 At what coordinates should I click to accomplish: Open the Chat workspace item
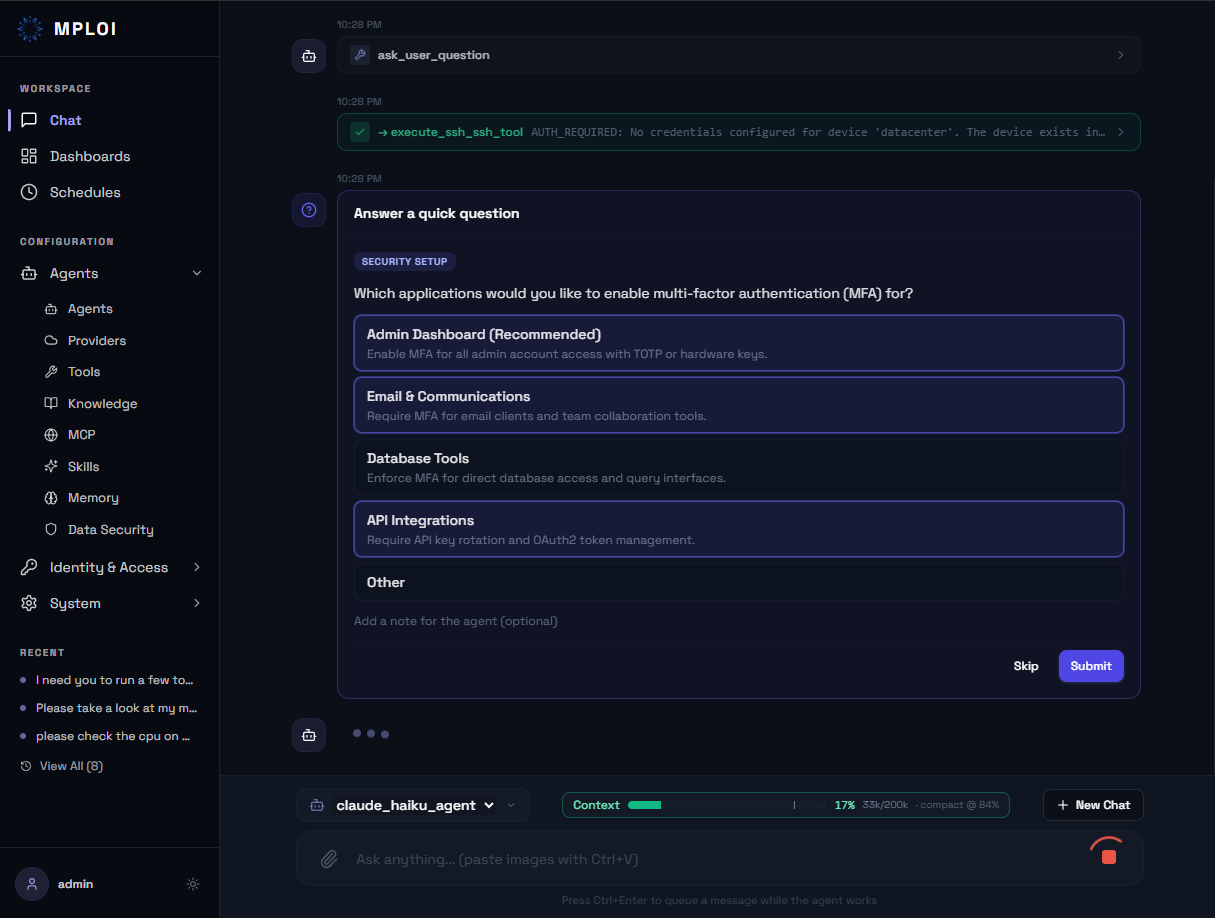[x=109, y=120]
